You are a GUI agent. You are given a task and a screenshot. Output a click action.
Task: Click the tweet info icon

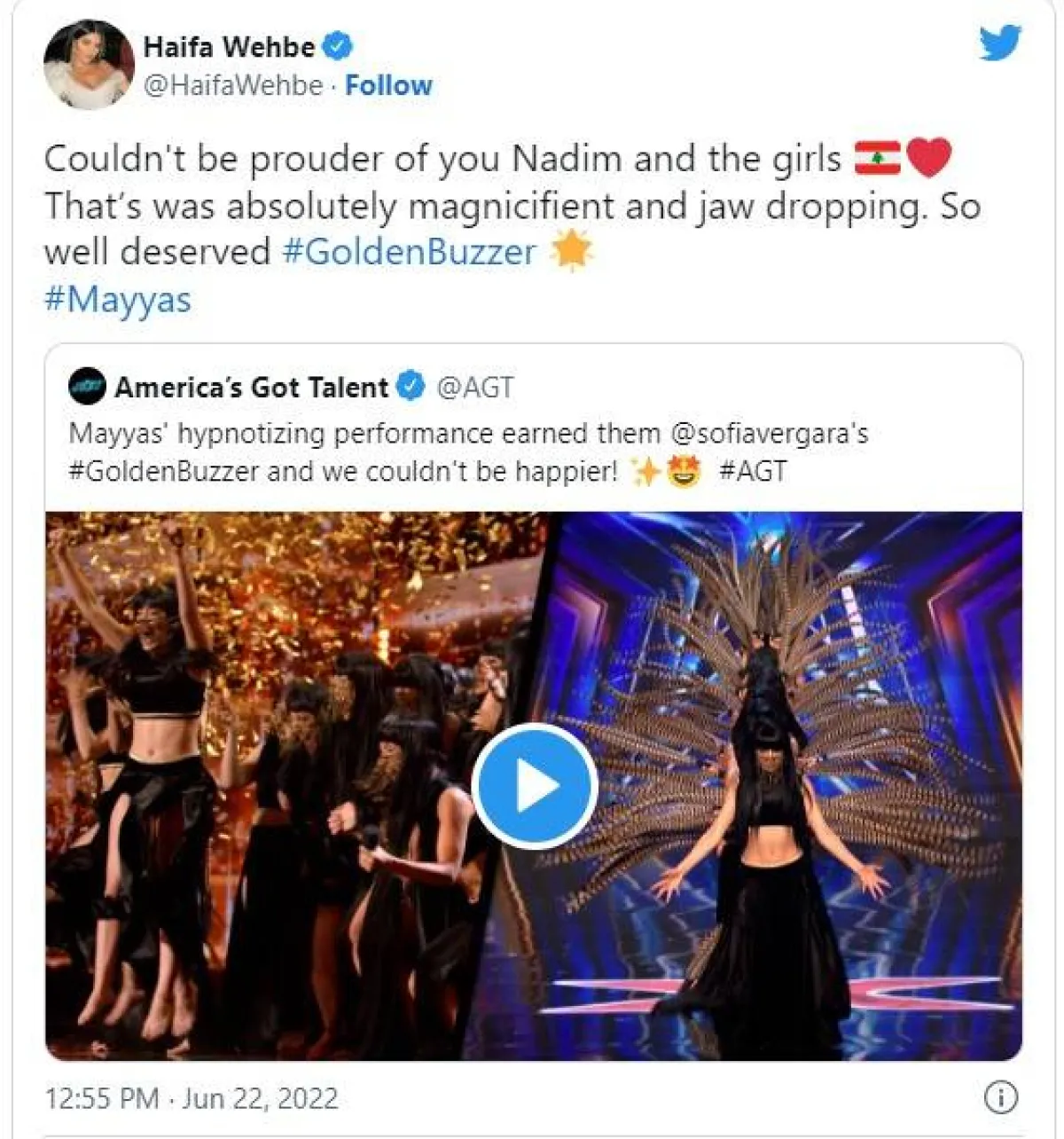(x=1001, y=1098)
